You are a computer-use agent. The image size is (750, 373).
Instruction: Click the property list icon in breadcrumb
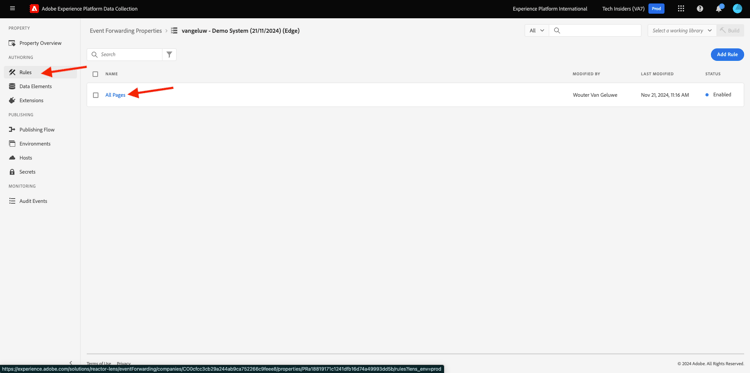[x=174, y=31]
